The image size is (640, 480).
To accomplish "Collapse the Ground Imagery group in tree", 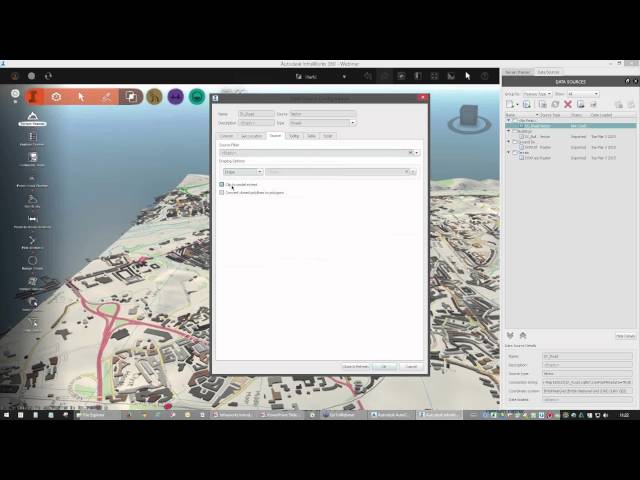I will [x=509, y=142].
